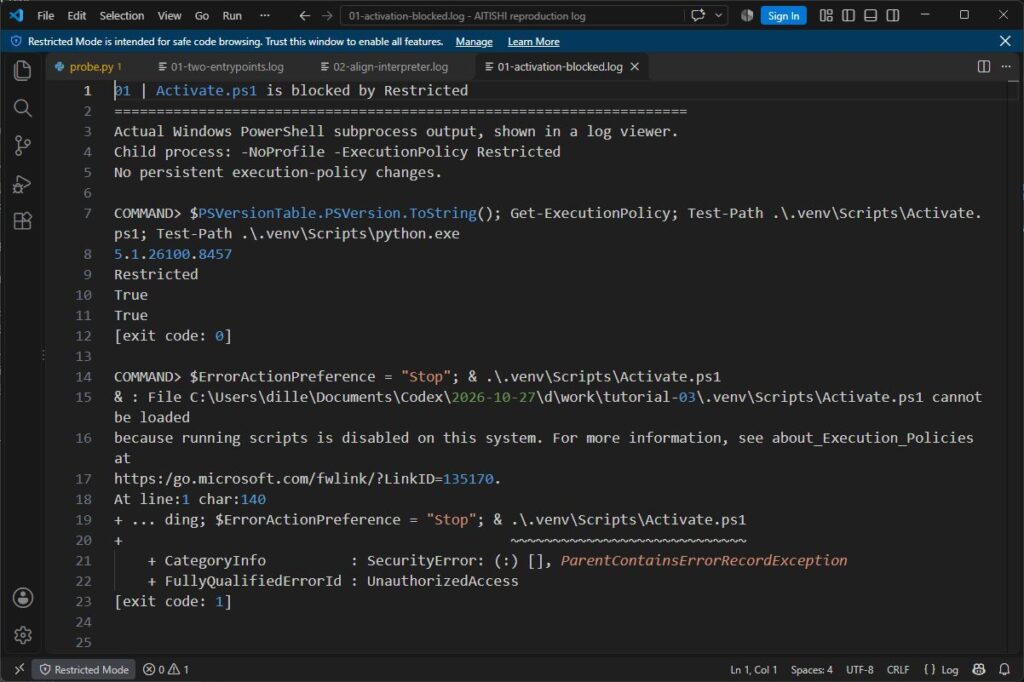Open Restricted Mode status bar item

pyautogui.click(x=84, y=670)
